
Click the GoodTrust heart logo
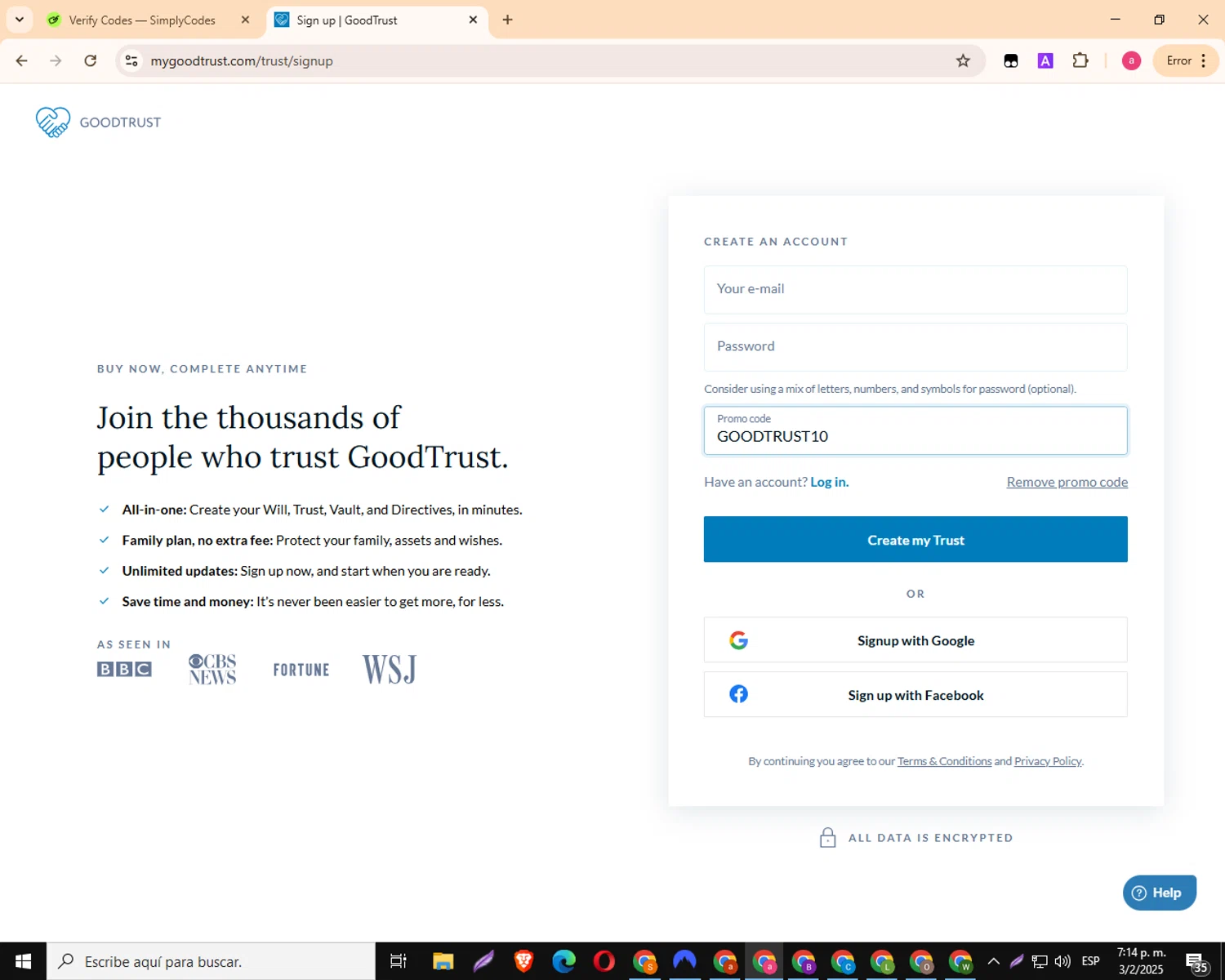53,122
